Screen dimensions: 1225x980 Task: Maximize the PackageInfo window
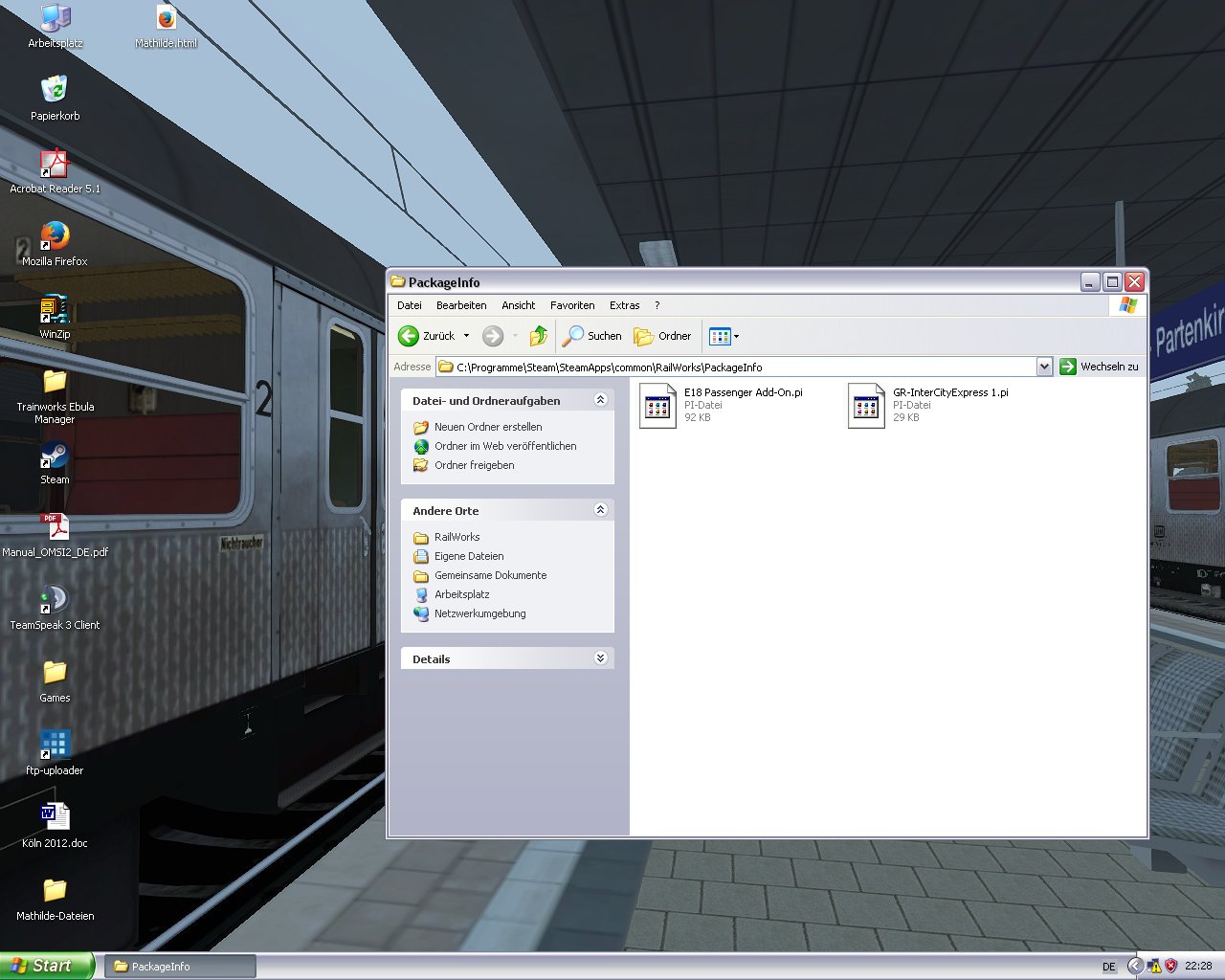click(x=1112, y=281)
